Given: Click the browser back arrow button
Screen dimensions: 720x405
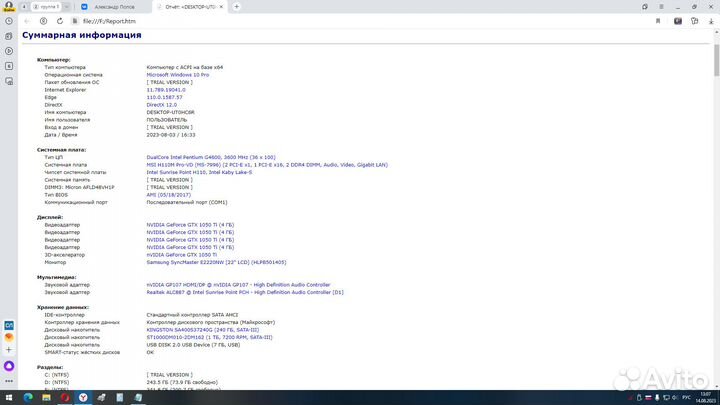Looking at the screenshot, I should [x=28, y=20].
